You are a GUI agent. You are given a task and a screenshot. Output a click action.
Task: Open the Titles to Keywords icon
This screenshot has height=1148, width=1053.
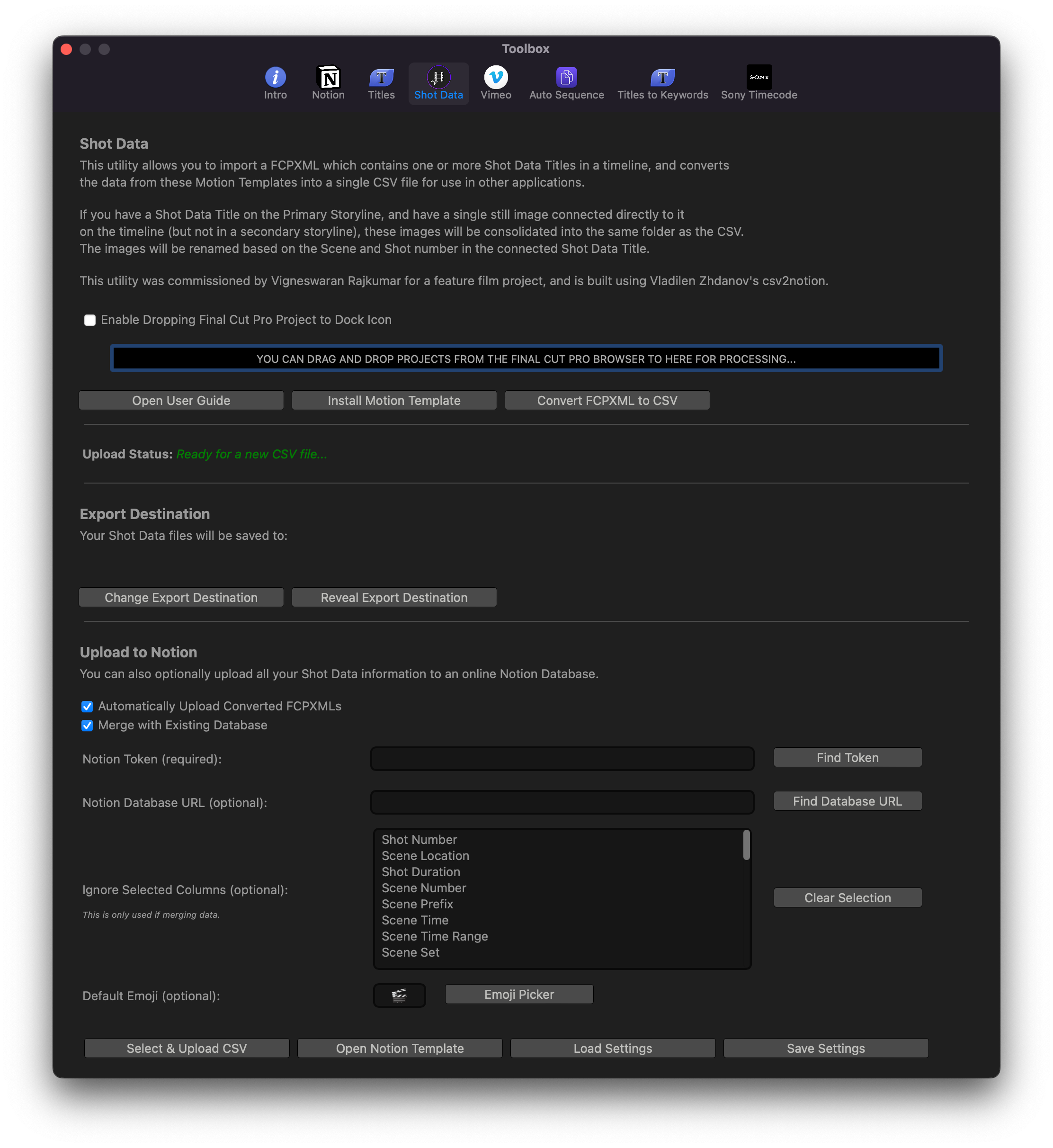click(x=662, y=78)
